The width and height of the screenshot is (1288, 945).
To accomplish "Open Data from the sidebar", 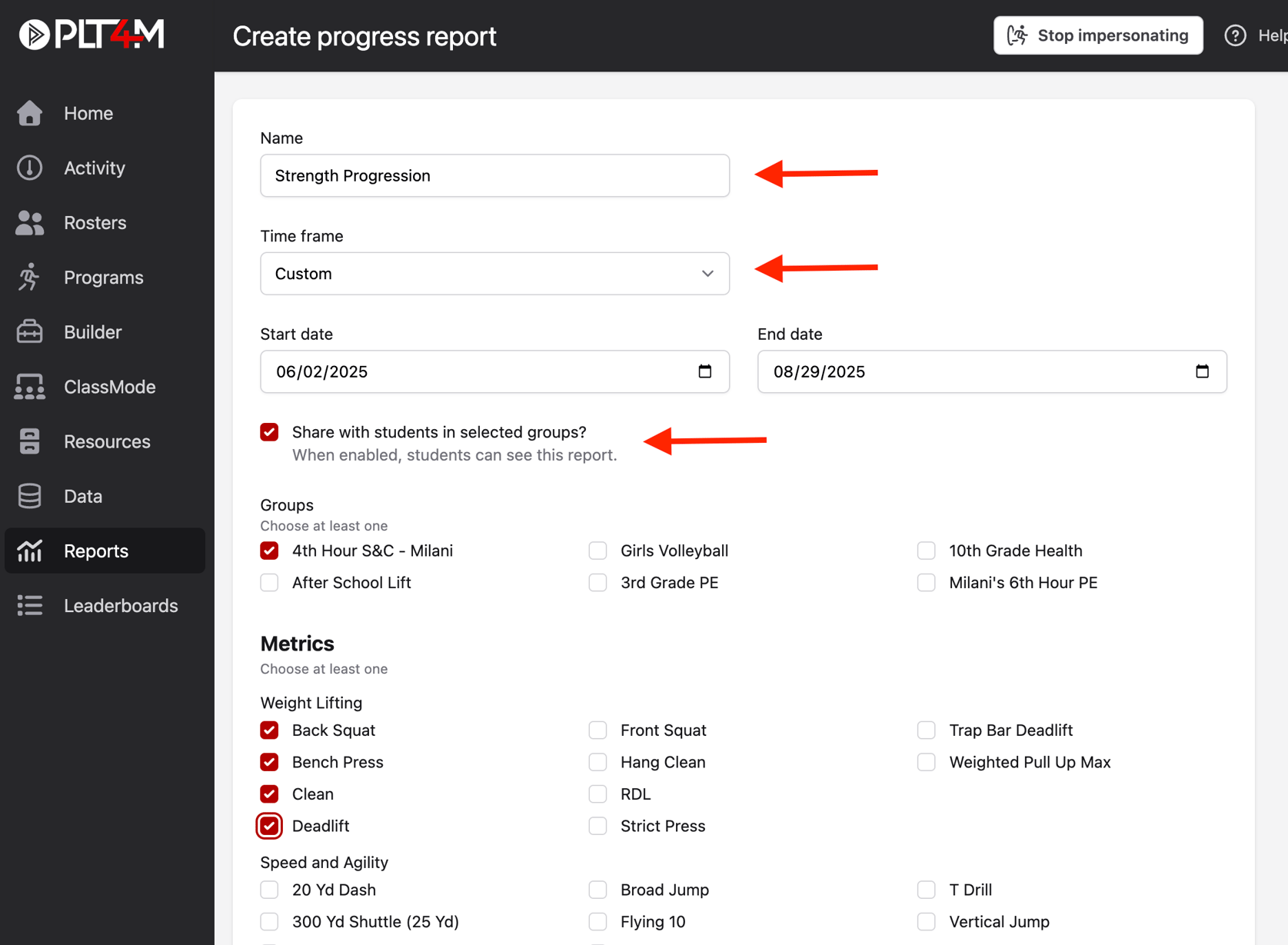I will coord(105,496).
